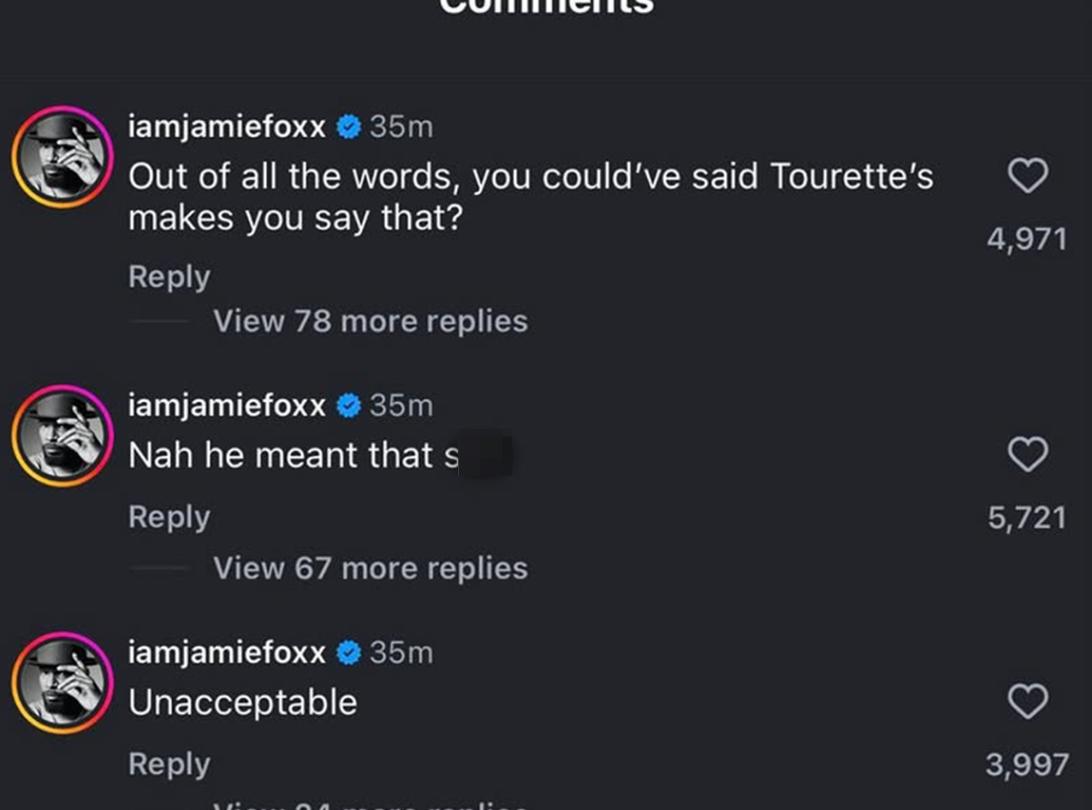Screen dimensions: 1092x810
Task: Open iamjamiefoxx username above the "Unacceptable" comment
Action: [x=227, y=652]
